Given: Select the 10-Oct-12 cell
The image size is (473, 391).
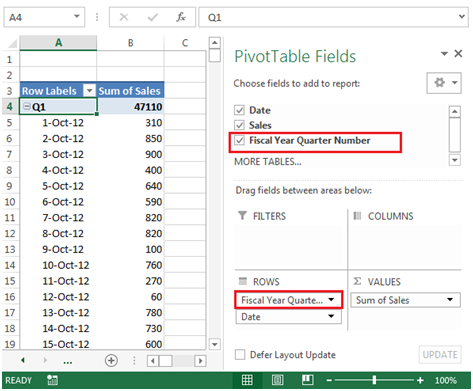Looking at the screenshot, I should pos(58,265).
